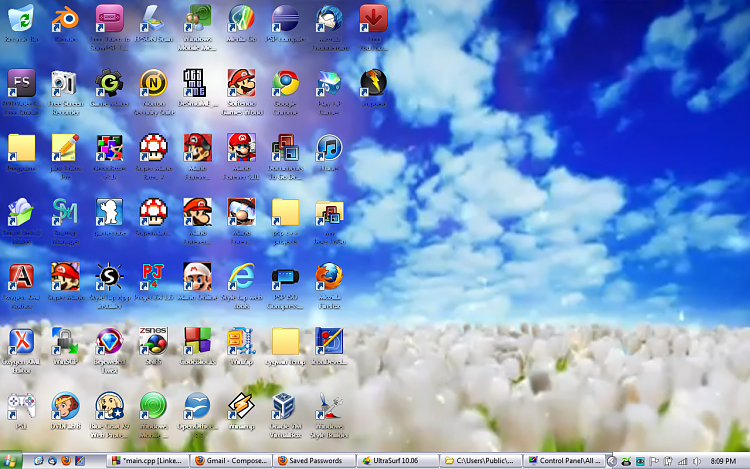Open the WinZip desktop shortcut

[x=242, y=341]
